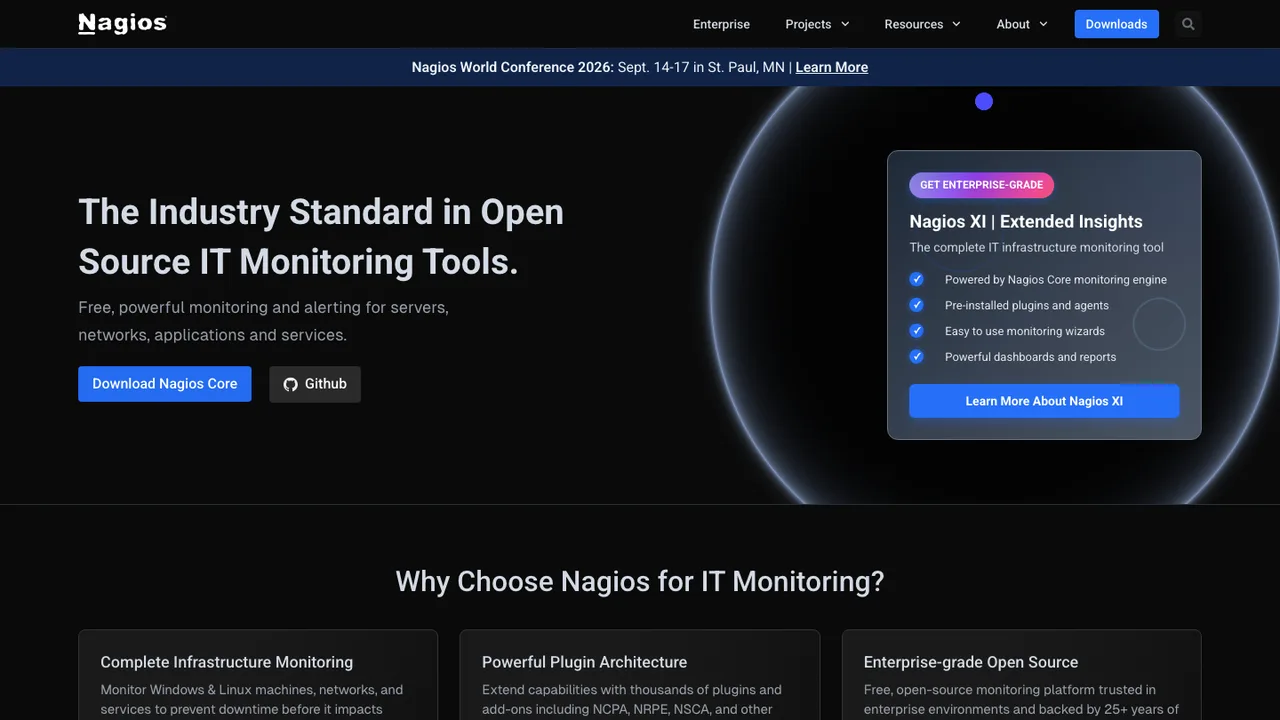Click 'Pre-installed plugins and agents' text

point(1026,305)
